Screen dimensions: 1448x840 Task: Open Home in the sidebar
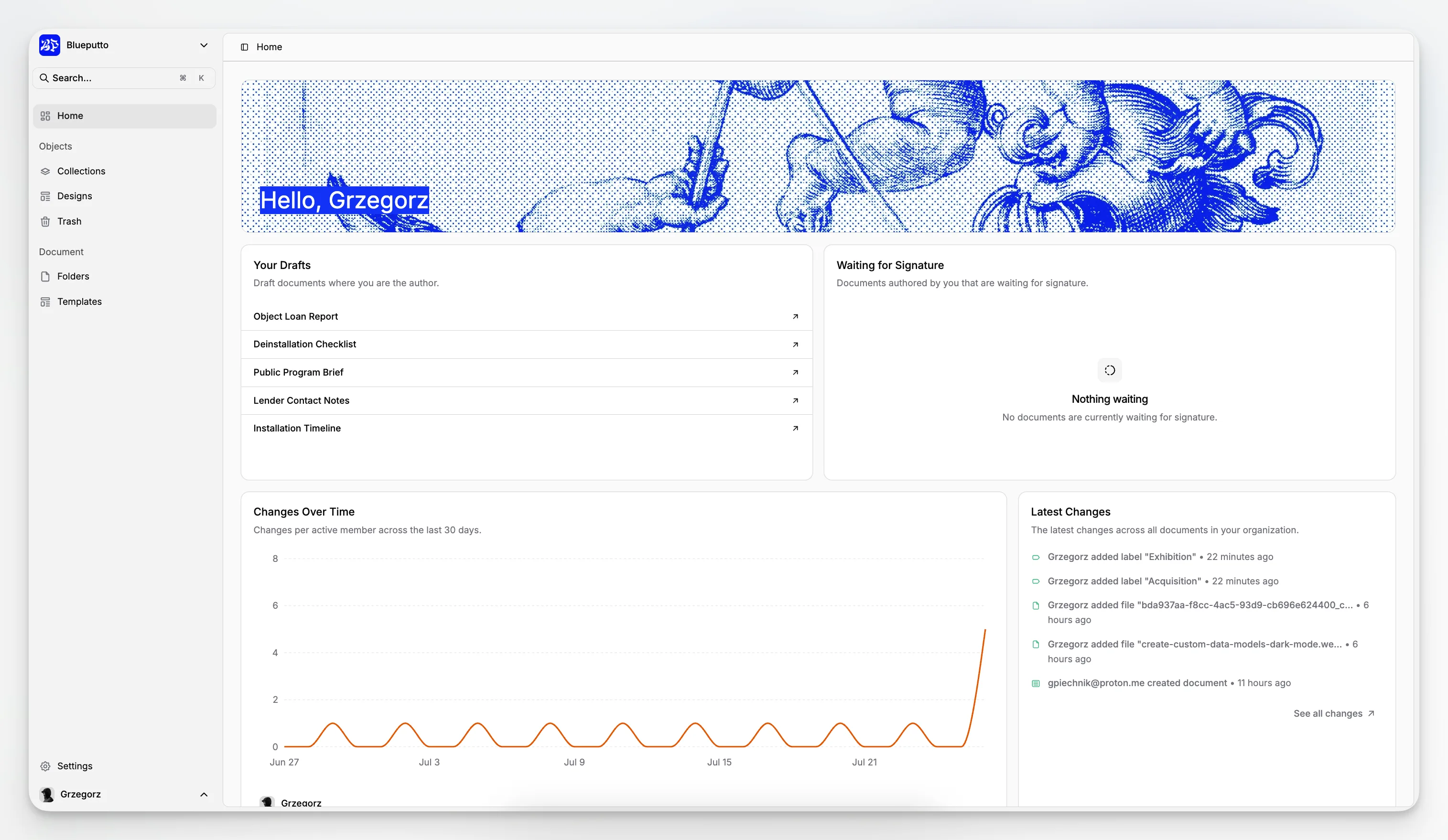coord(124,116)
